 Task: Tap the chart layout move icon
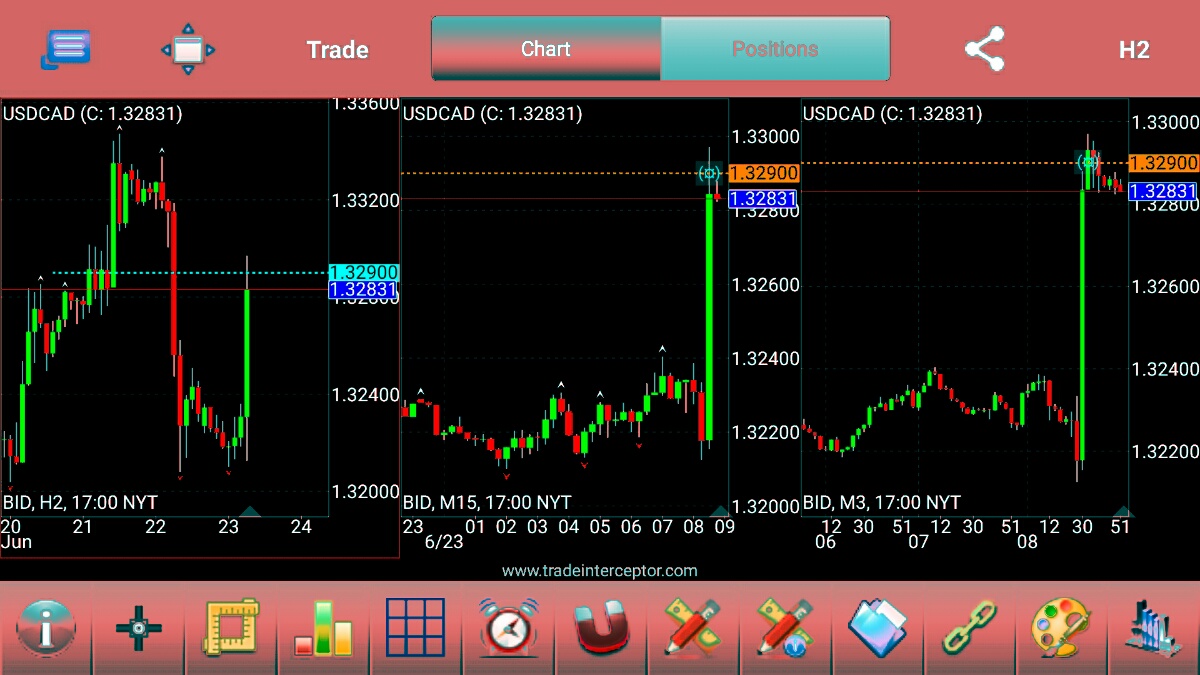[188, 49]
